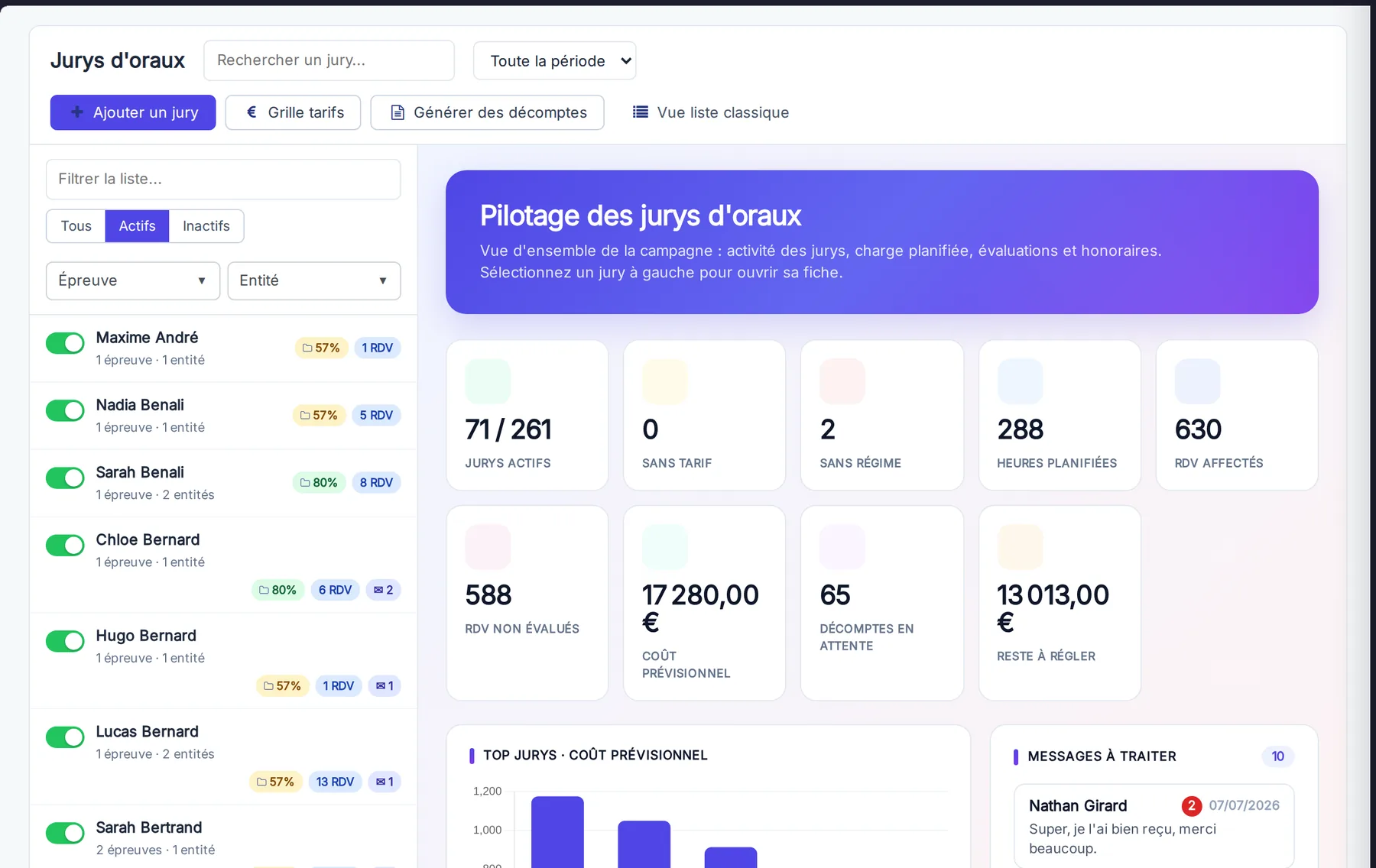The height and width of the screenshot is (868, 1376).
Task: Click the list icon beside Vue liste classique
Action: point(641,112)
